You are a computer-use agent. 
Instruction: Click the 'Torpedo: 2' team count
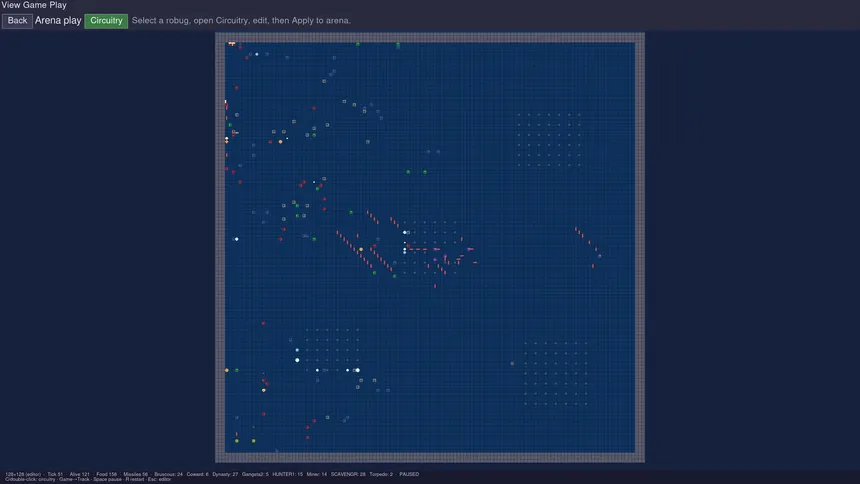click(x=381, y=475)
